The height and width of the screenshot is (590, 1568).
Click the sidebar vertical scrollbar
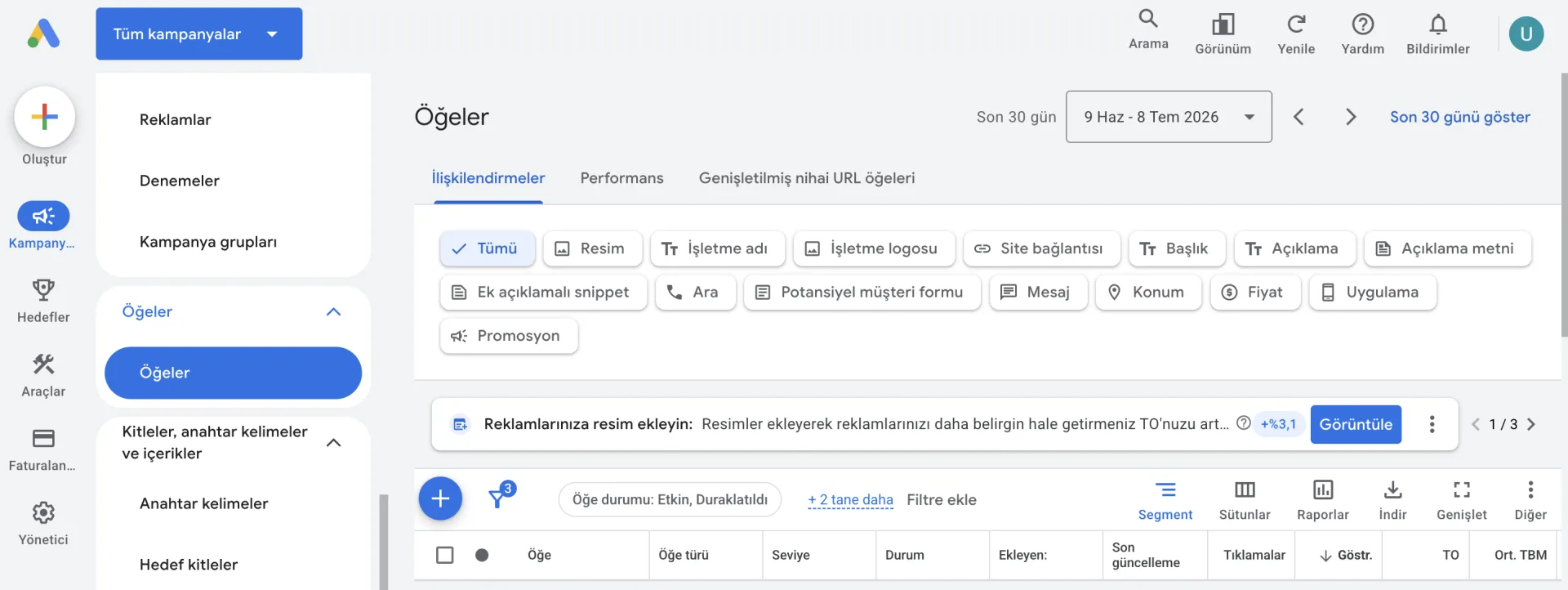pyautogui.click(x=384, y=542)
